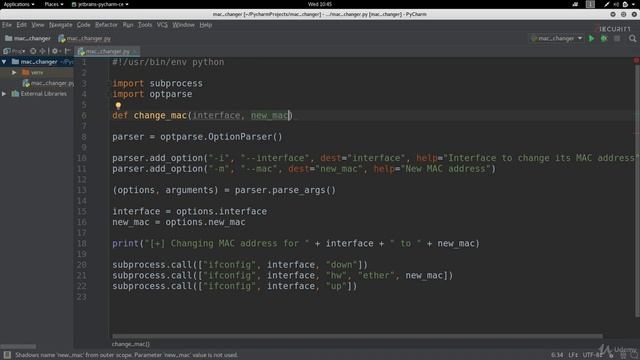
Task: Click the intention lightbulb on line 5
Action: 118,106
